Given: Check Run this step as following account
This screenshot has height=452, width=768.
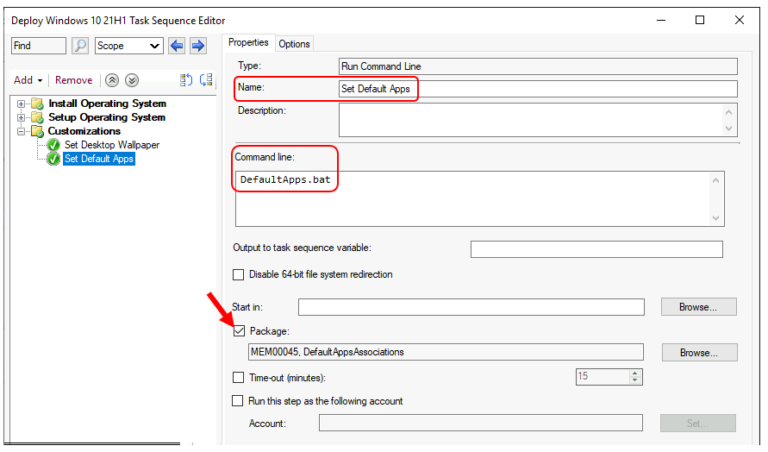Looking at the screenshot, I should [238, 401].
